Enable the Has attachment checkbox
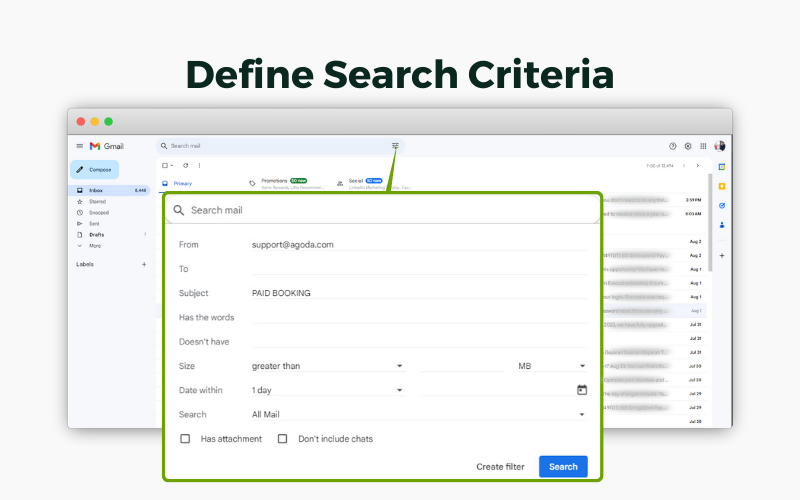This screenshot has width=800, height=500. 185,439
